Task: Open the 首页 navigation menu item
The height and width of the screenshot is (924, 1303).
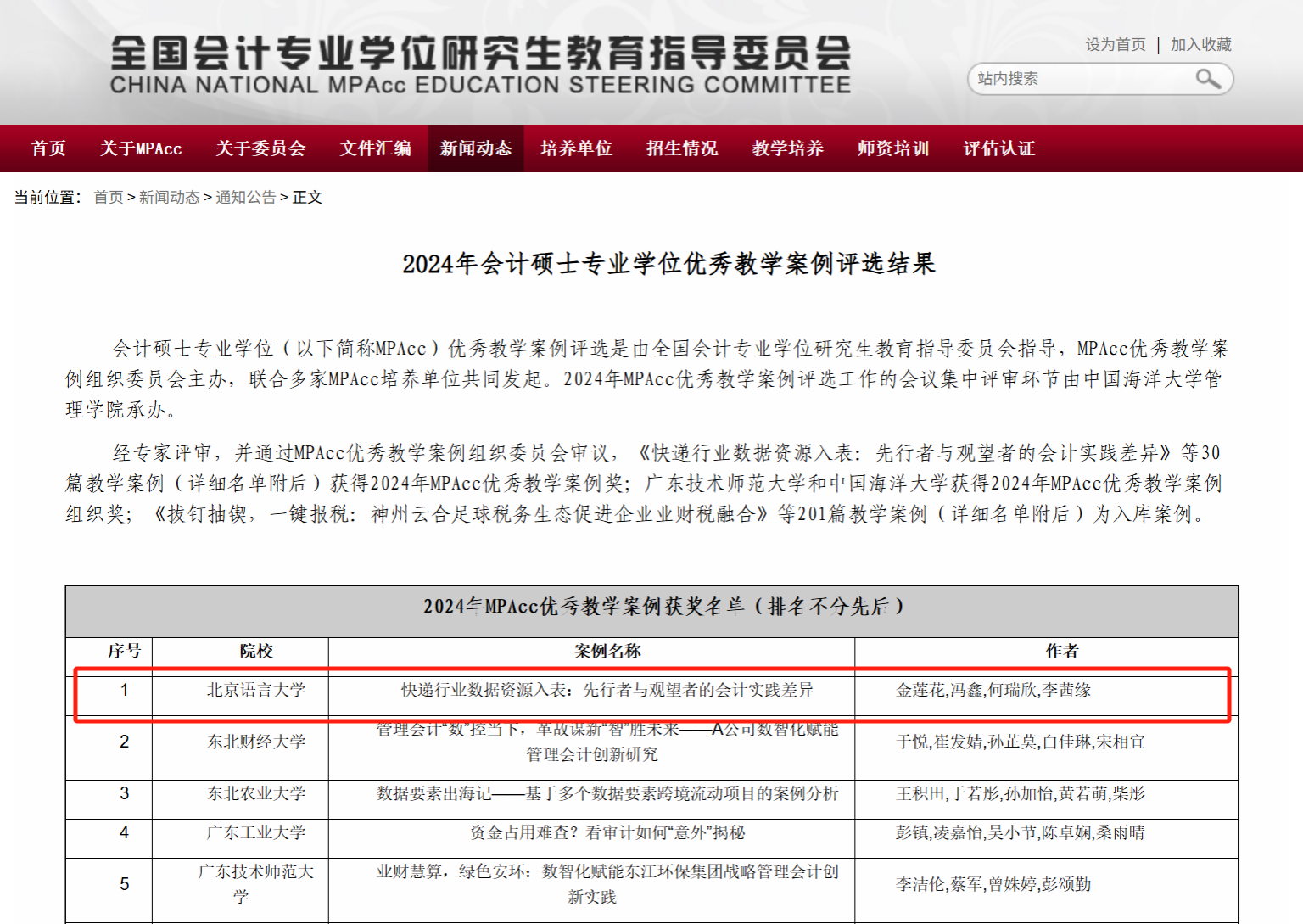Action: click(x=48, y=148)
